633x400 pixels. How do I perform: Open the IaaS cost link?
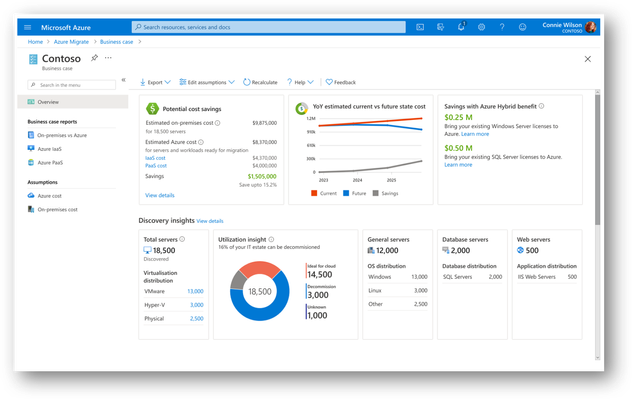(155, 158)
